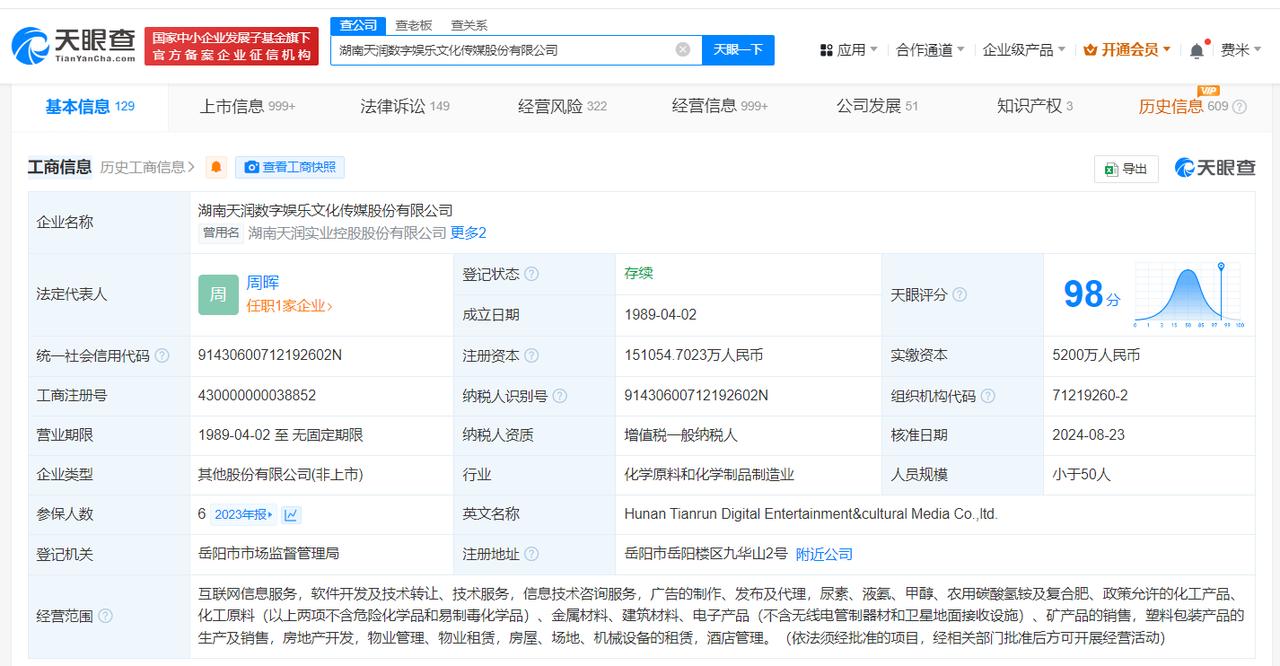Click the help icon next to 纳税人识别号
The width and height of the screenshot is (1280, 666).
[x=560, y=396]
